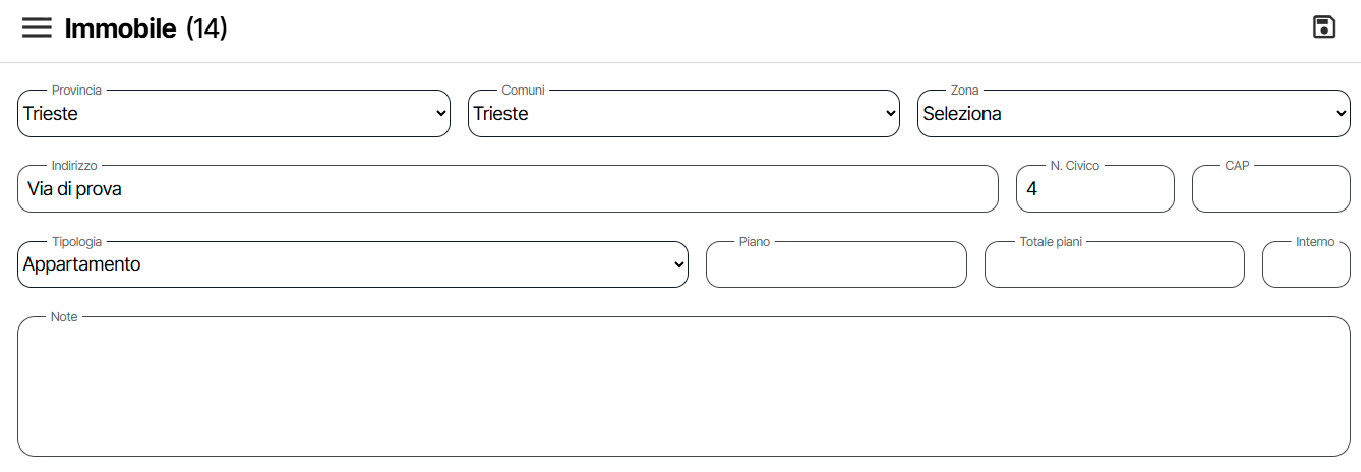Click the (14) record number in the header
This screenshot has height=472, width=1361.
(207, 29)
